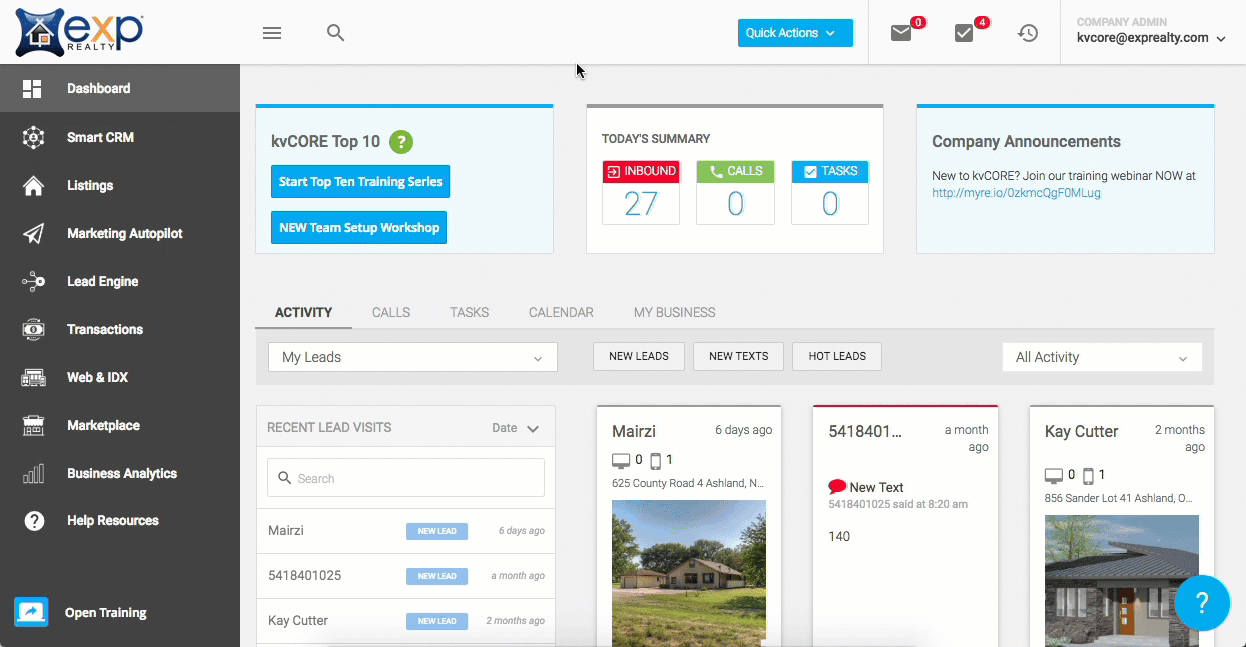1246x647 pixels.
Task: Click the New Text red speech bubble icon
Action: pyautogui.click(x=837, y=487)
